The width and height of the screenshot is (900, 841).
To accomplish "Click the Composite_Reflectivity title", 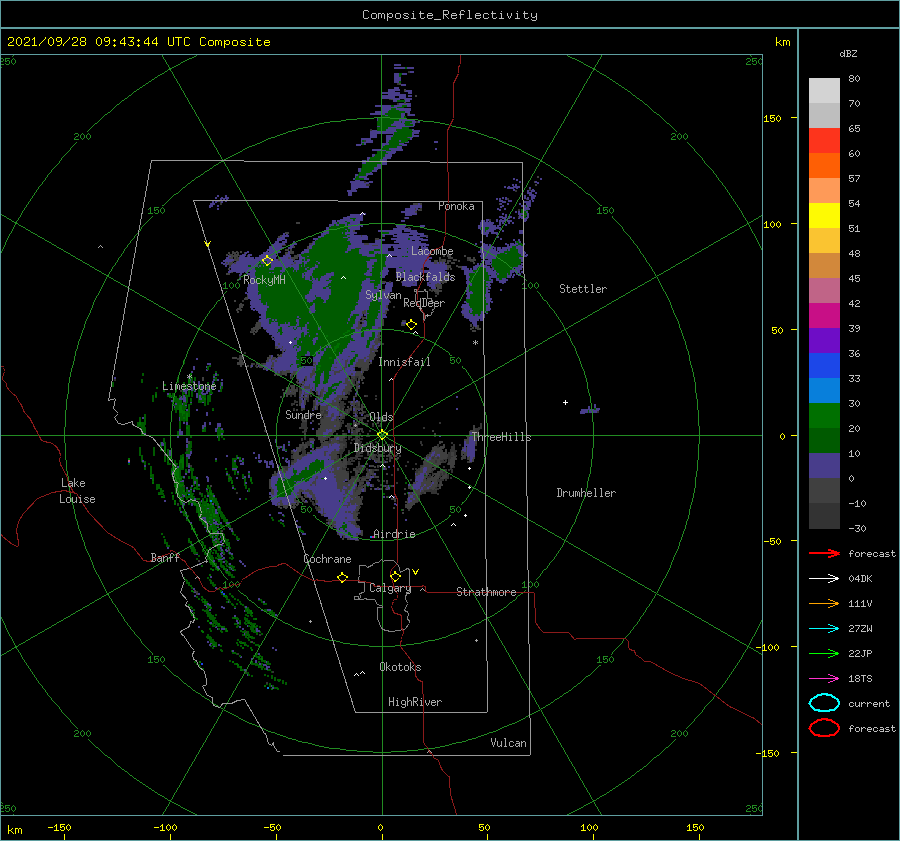I will coord(449,15).
